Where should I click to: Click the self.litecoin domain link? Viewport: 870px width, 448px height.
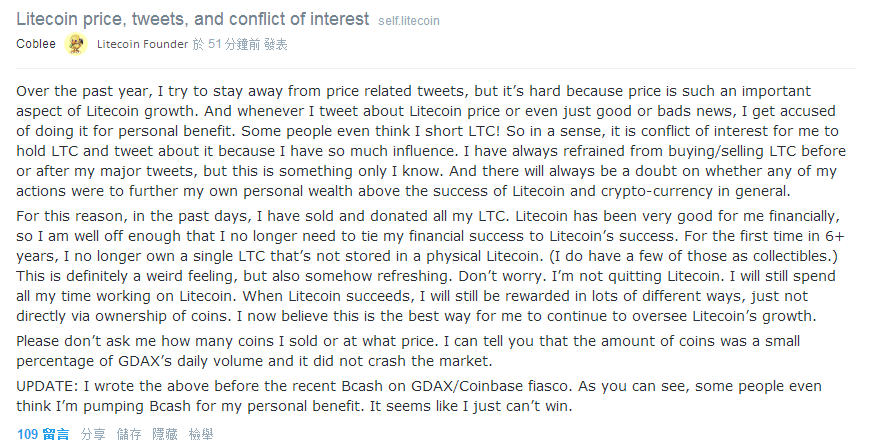click(x=409, y=20)
